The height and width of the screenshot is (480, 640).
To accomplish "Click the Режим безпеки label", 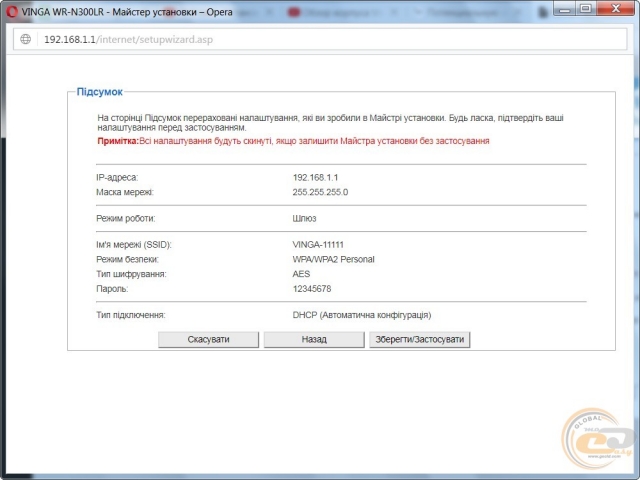I will pos(127,259).
